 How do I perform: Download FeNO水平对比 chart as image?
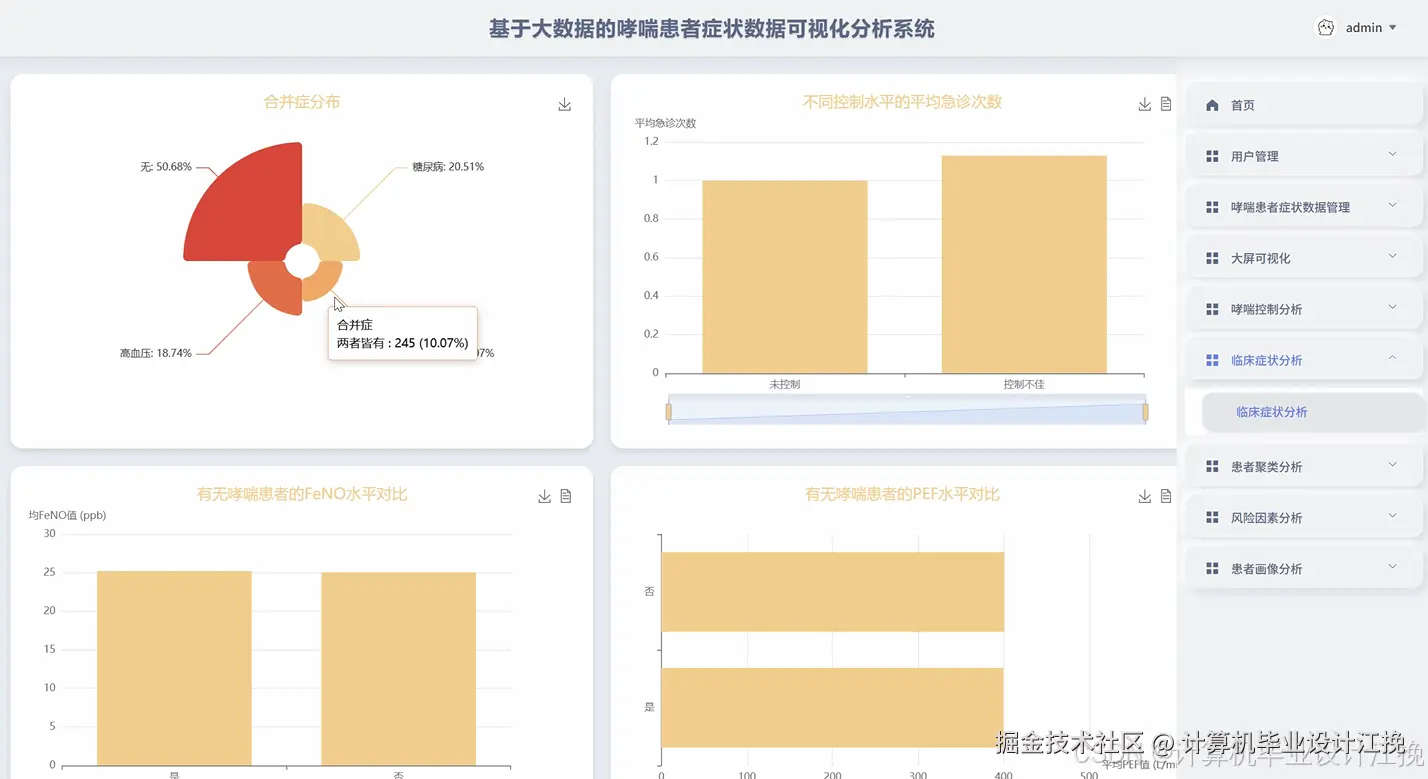click(x=544, y=495)
